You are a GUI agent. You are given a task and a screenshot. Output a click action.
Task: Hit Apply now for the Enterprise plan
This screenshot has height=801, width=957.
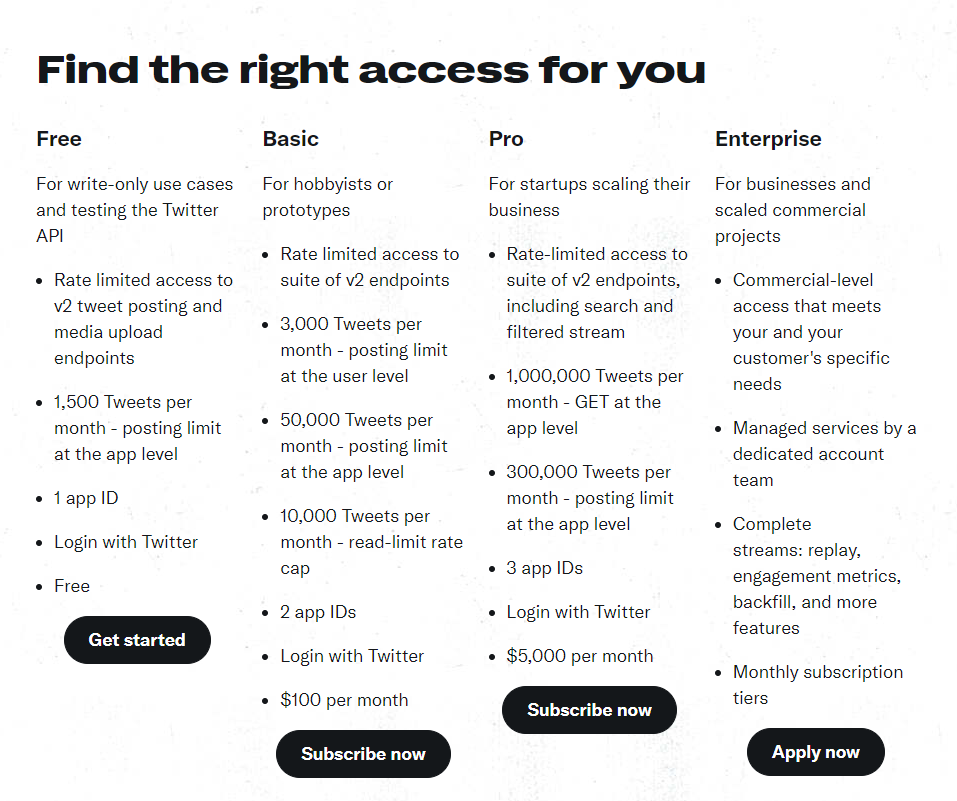coord(815,752)
